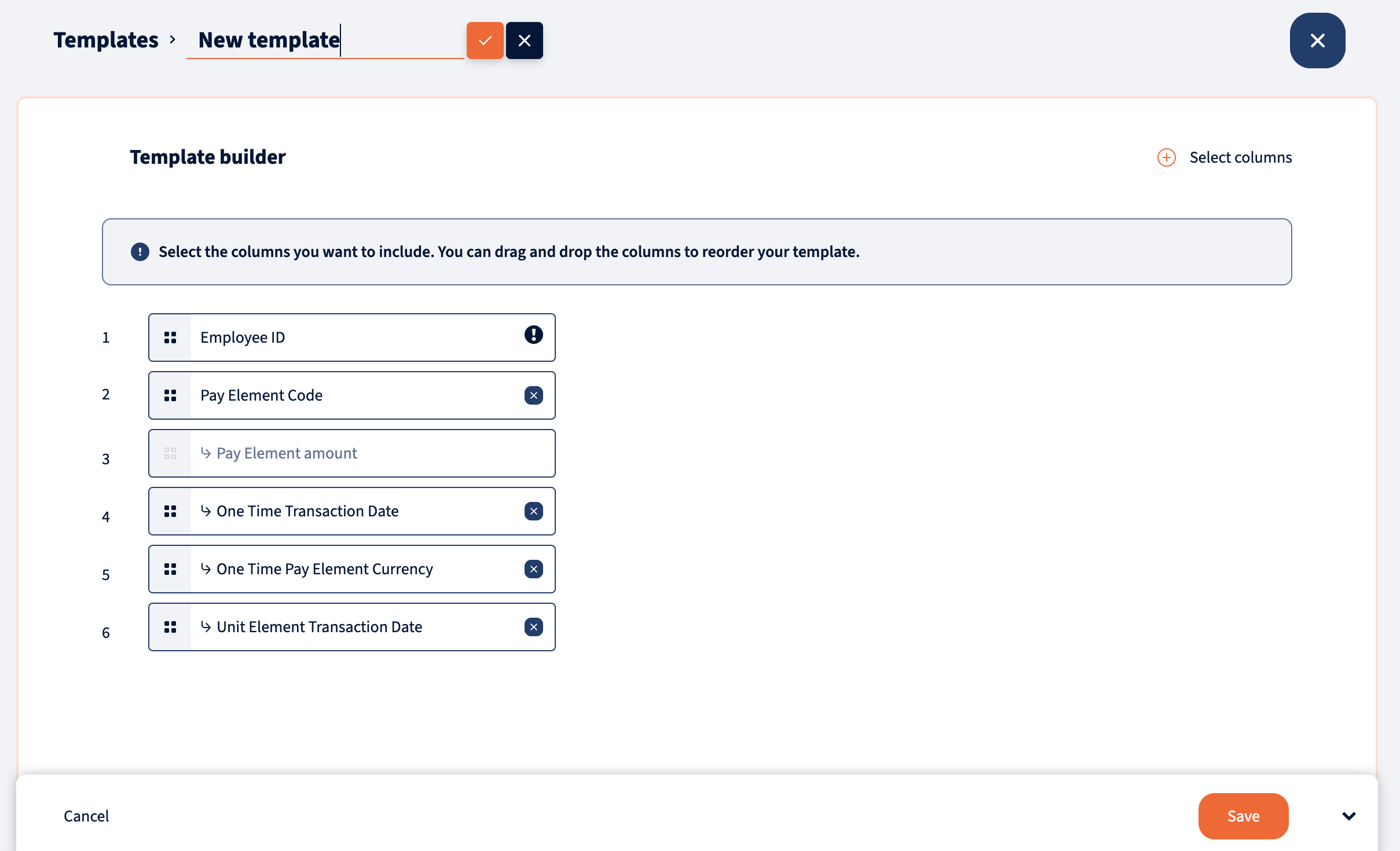1400x851 pixels.
Task: Discard template name edit with X
Action: [524, 41]
